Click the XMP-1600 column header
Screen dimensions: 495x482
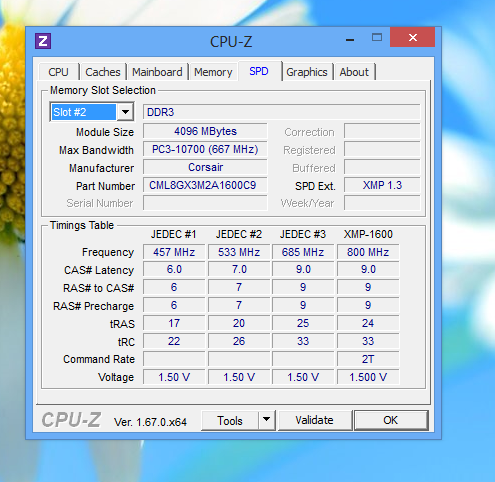tap(368, 234)
